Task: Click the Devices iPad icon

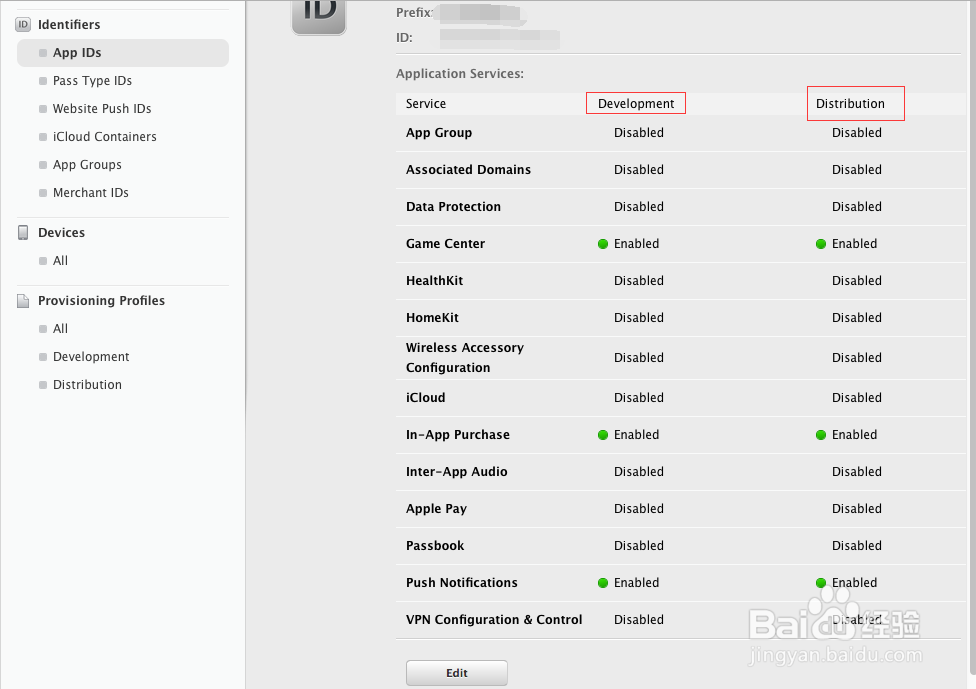Action: click(x=23, y=232)
